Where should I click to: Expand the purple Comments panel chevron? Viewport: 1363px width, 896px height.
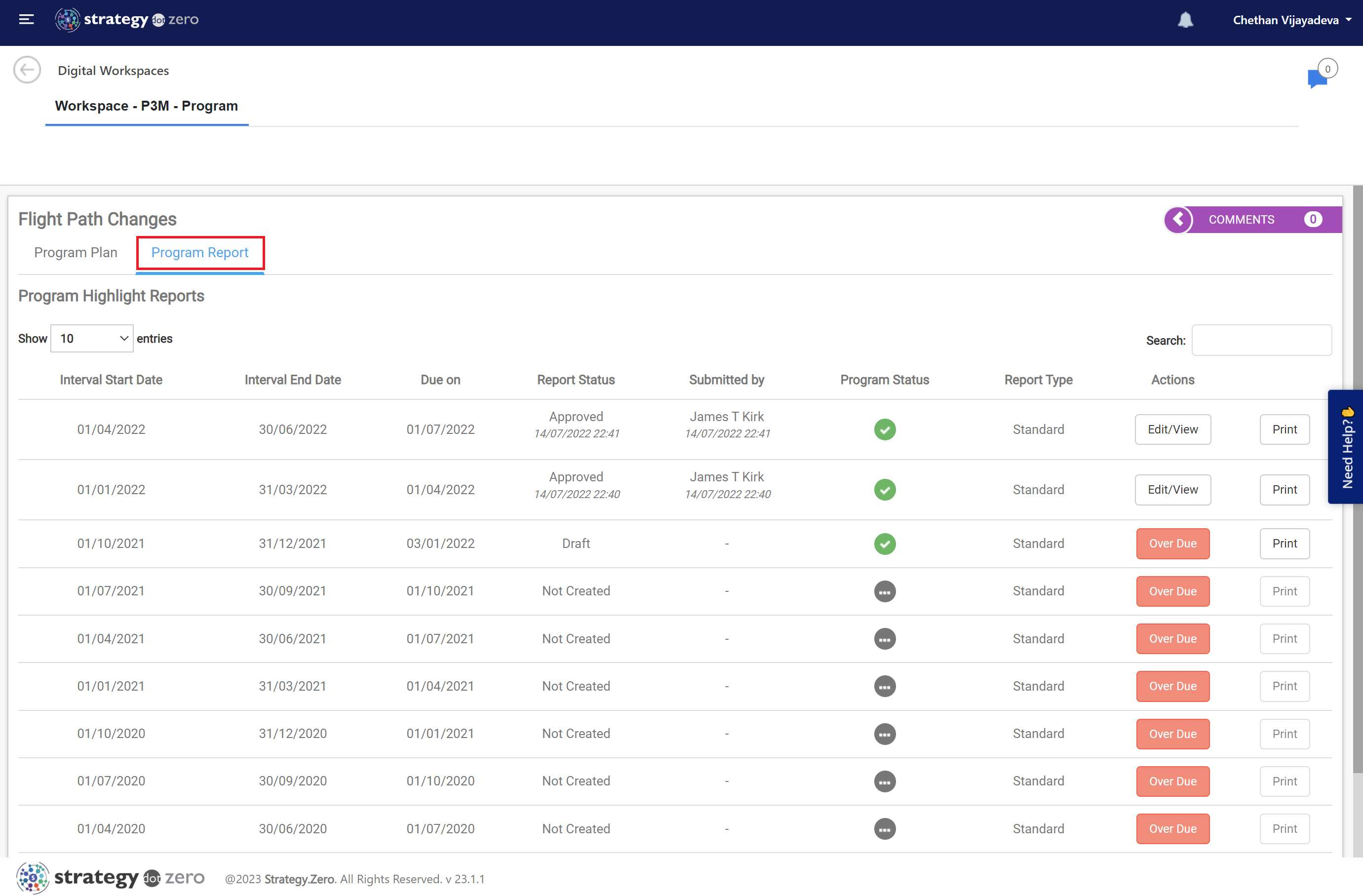click(1178, 219)
